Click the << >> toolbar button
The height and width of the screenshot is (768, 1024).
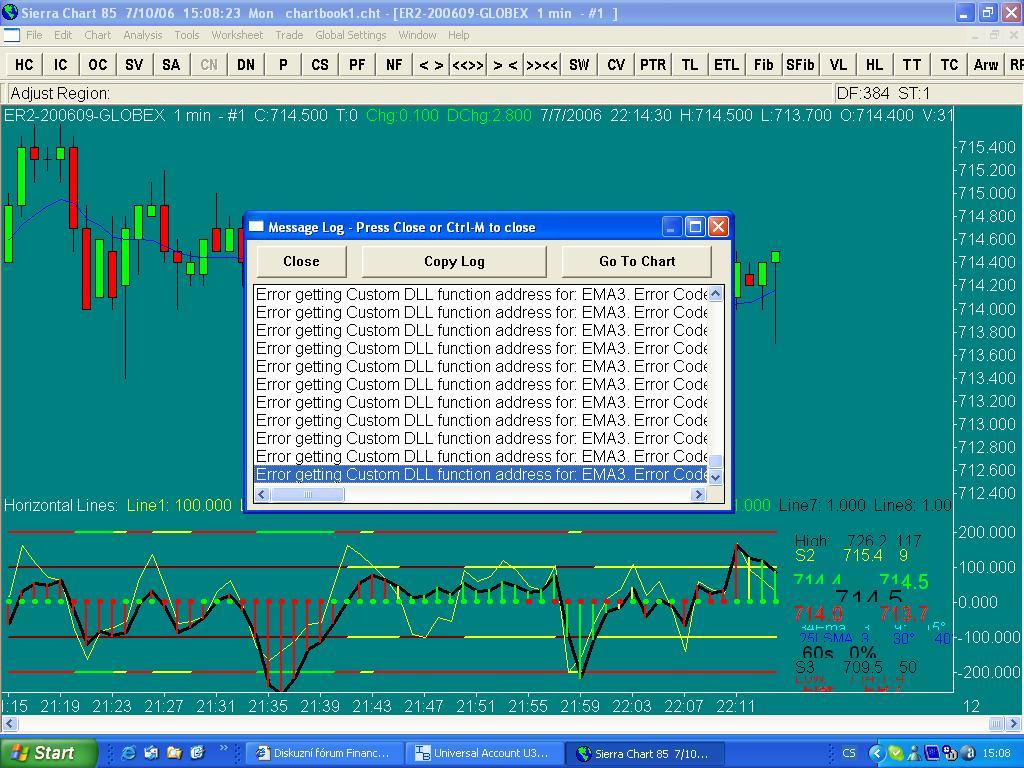click(467, 64)
